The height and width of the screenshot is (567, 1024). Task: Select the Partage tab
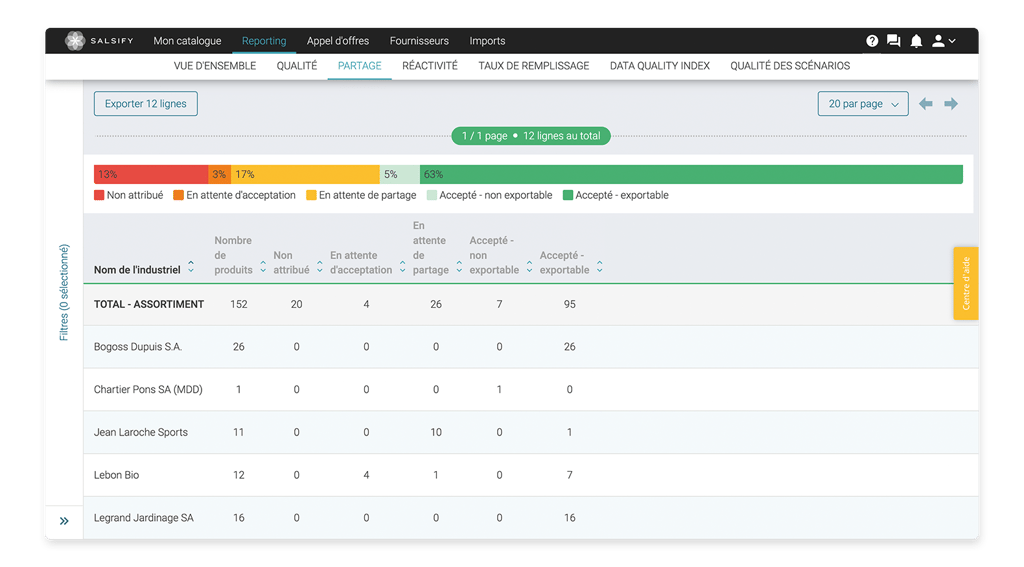360,66
